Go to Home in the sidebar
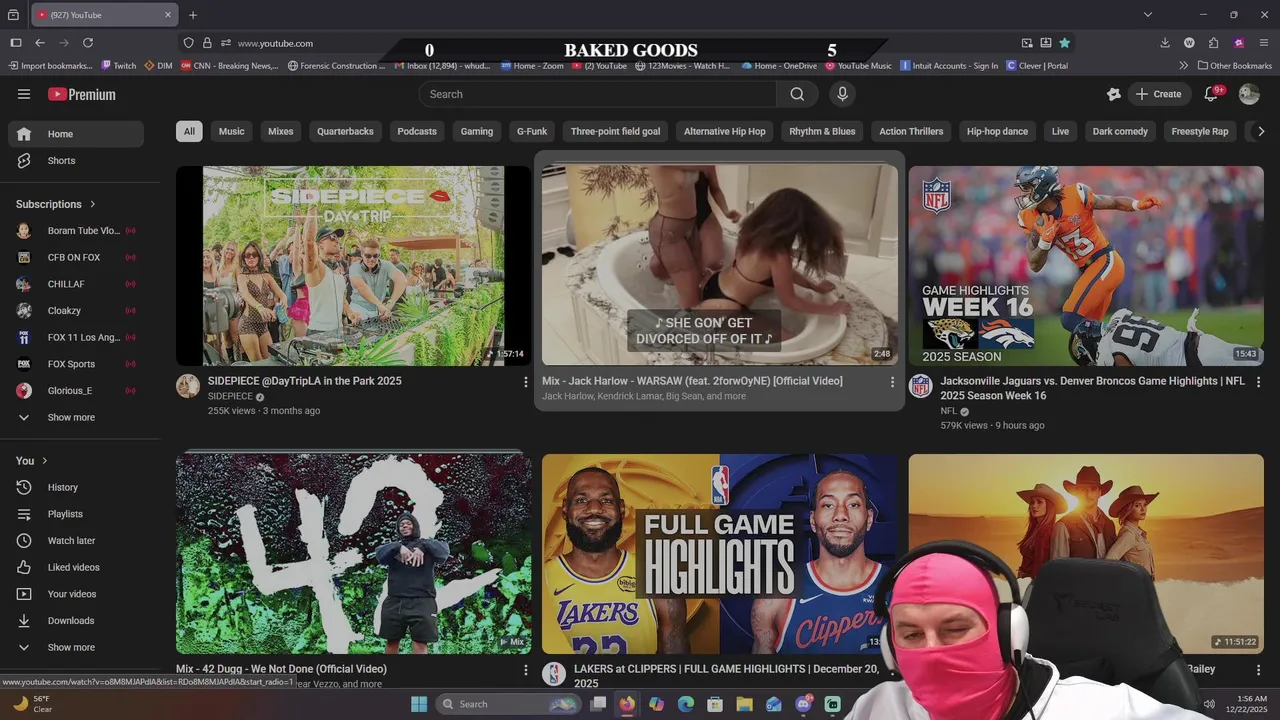Image resolution: width=1280 pixels, height=720 pixels. pyautogui.click(x=76, y=134)
